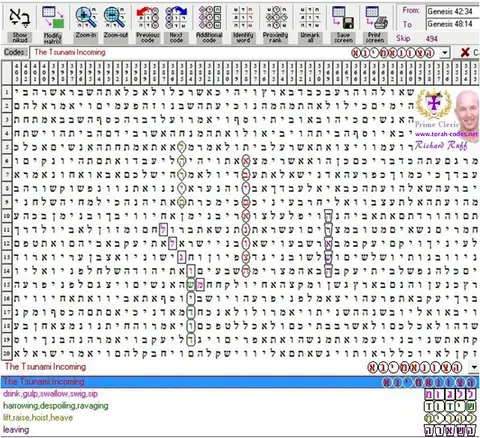Select 'harrowing,despoiling,ravaging' code row
The height and width of the screenshot is (438, 480).
tap(240, 406)
